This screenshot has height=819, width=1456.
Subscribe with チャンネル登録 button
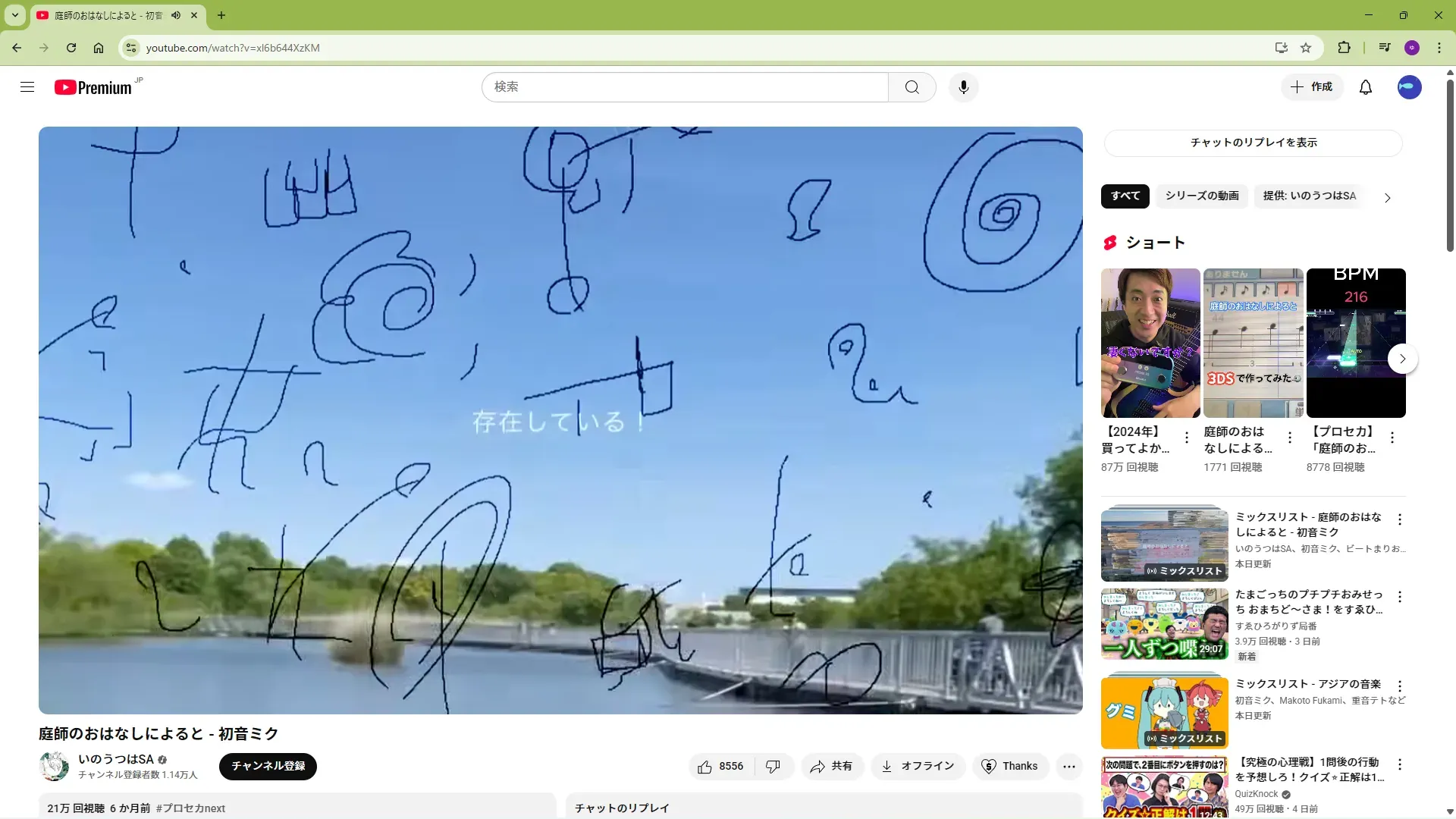pos(268,766)
